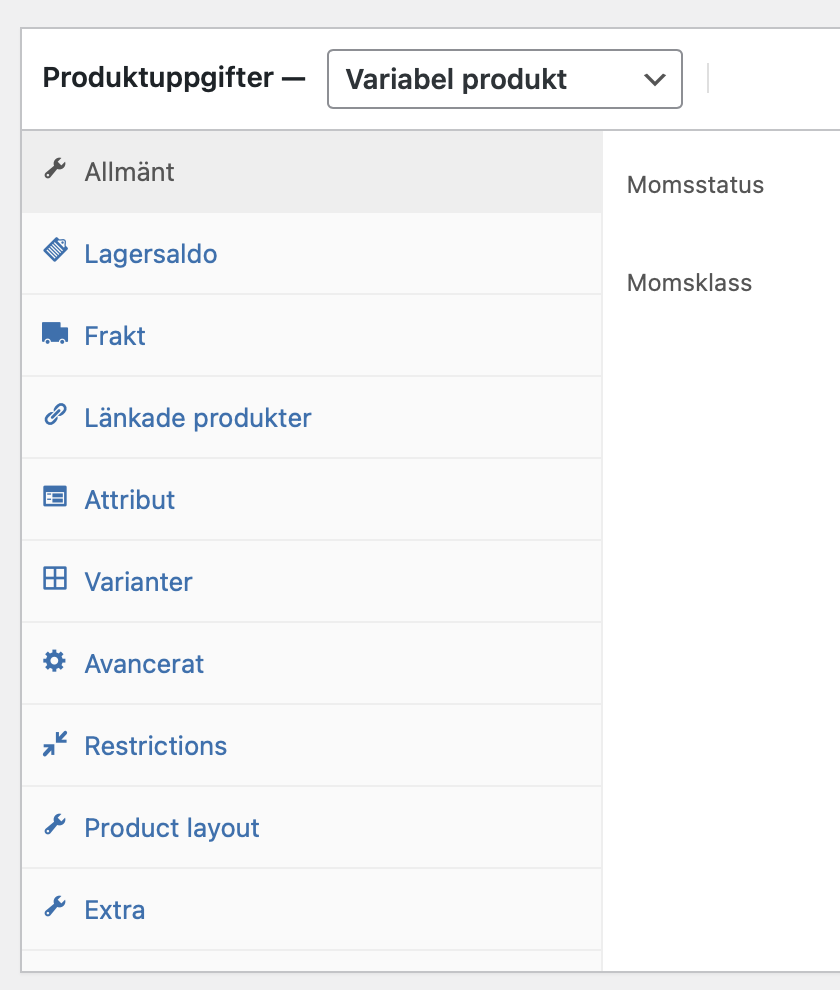Screen dimensions: 840x990
Task: Open the Product layout tab
Action: (x=171, y=827)
